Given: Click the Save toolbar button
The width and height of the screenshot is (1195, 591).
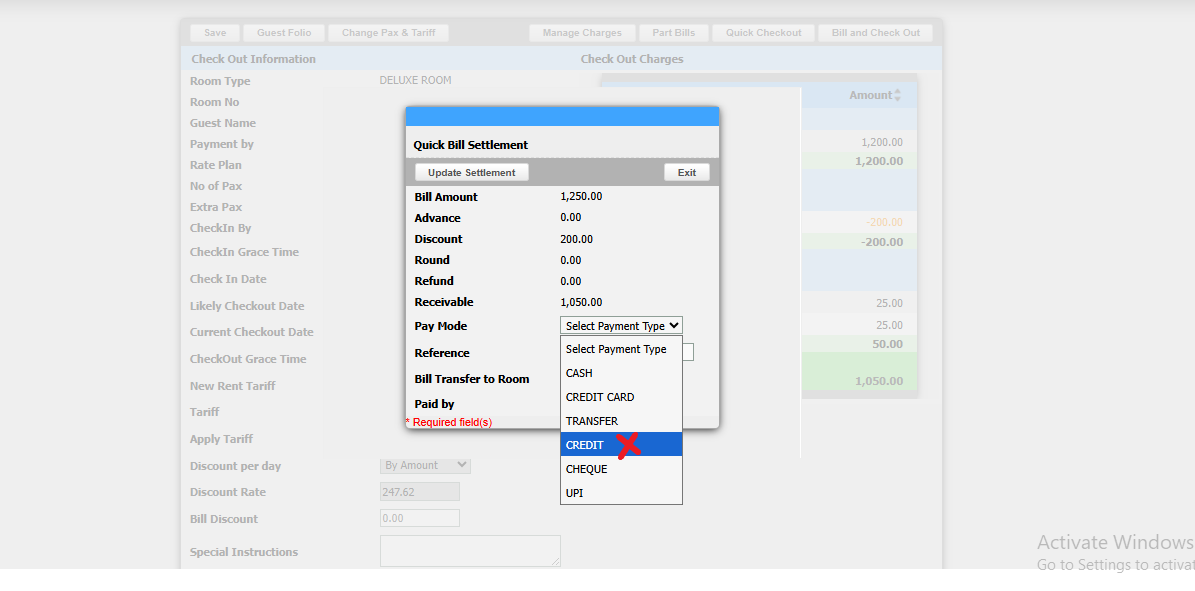Looking at the screenshot, I should [215, 33].
